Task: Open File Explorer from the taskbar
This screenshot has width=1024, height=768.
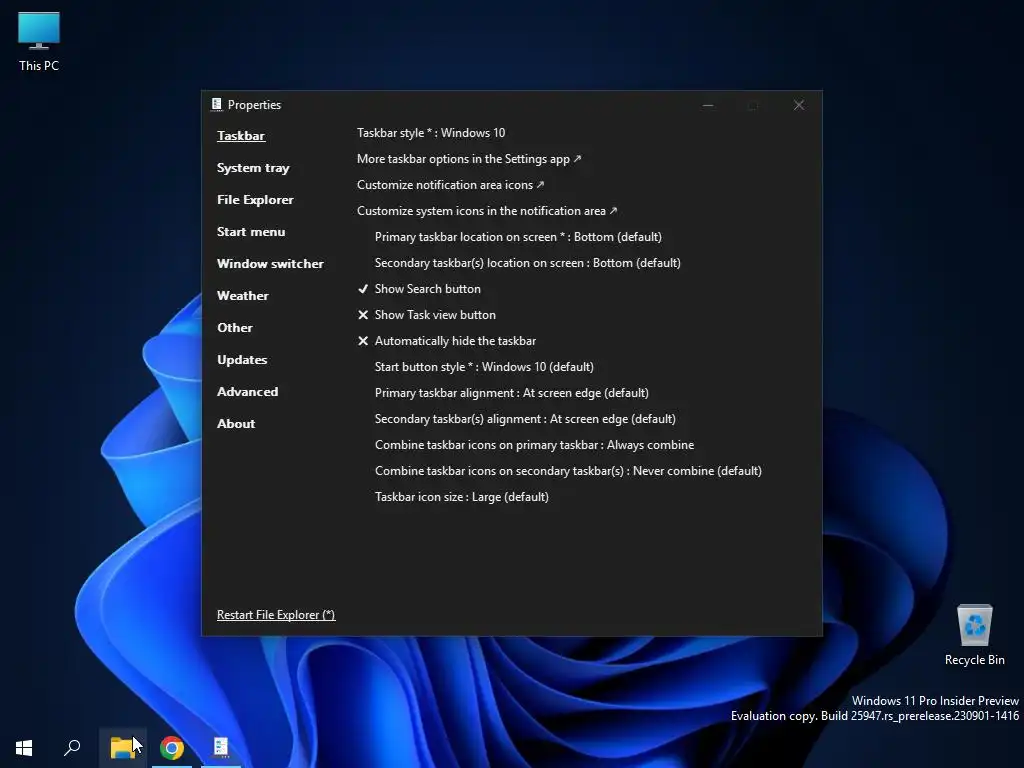Action: pyautogui.click(x=123, y=747)
